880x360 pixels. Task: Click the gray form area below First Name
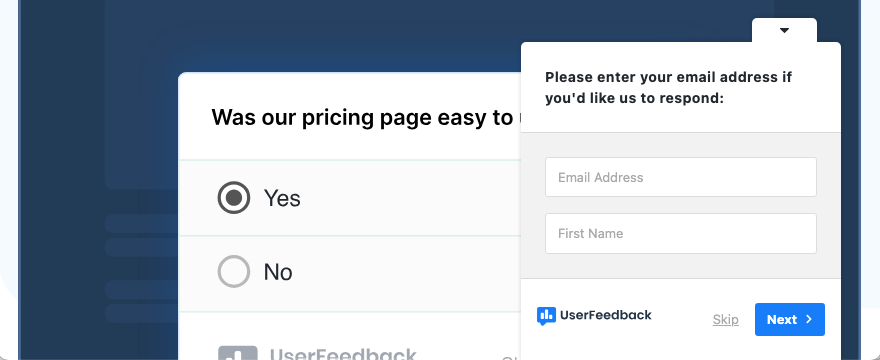click(681, 266)
